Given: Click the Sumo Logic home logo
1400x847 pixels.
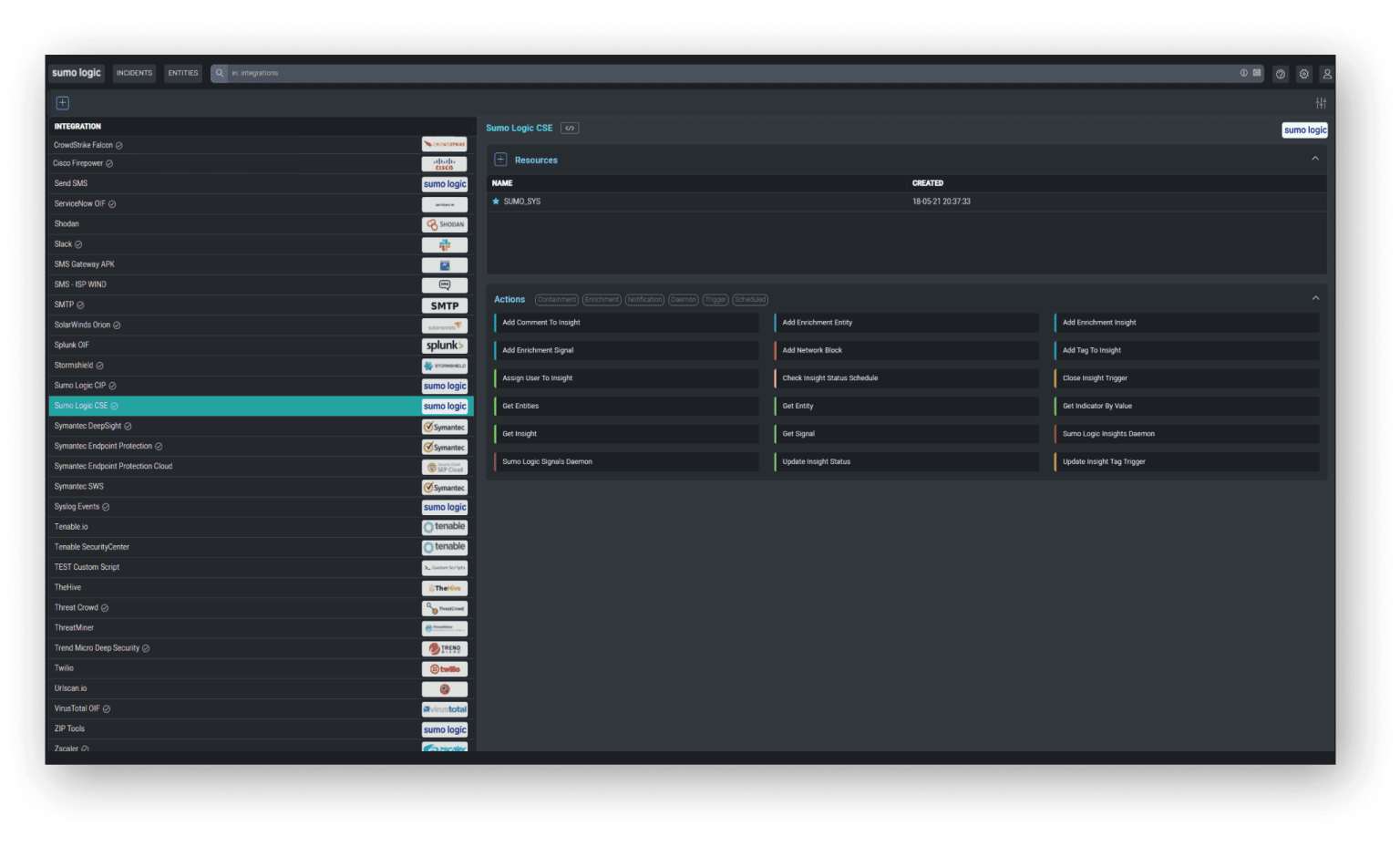Looking at the screenshot, I should coord(77,73).
